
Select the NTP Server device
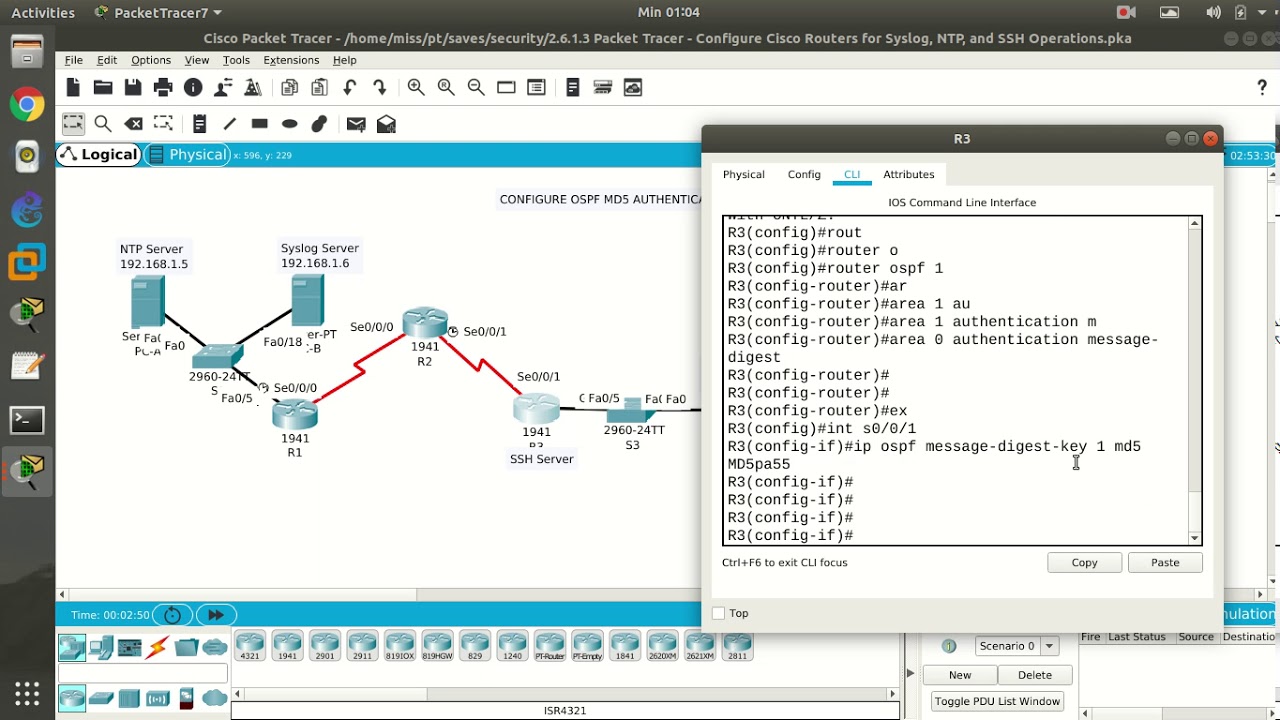tap(148, 302)
